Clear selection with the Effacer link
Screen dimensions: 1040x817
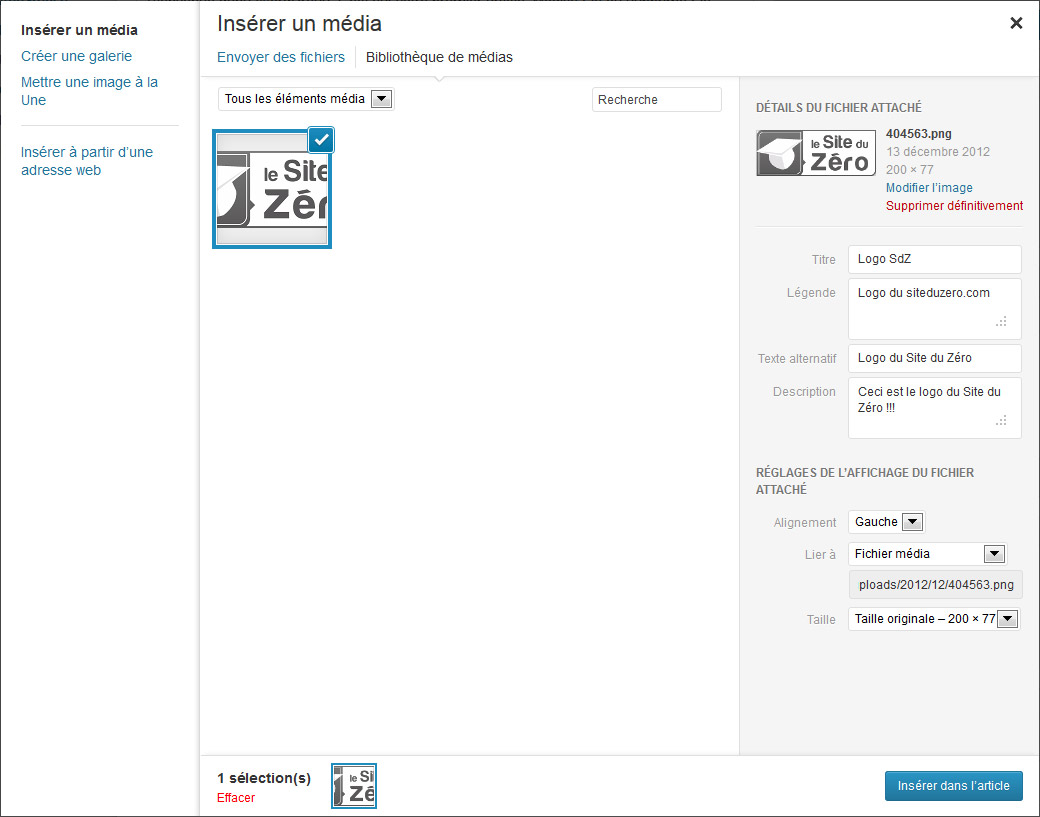coord(236,797)
